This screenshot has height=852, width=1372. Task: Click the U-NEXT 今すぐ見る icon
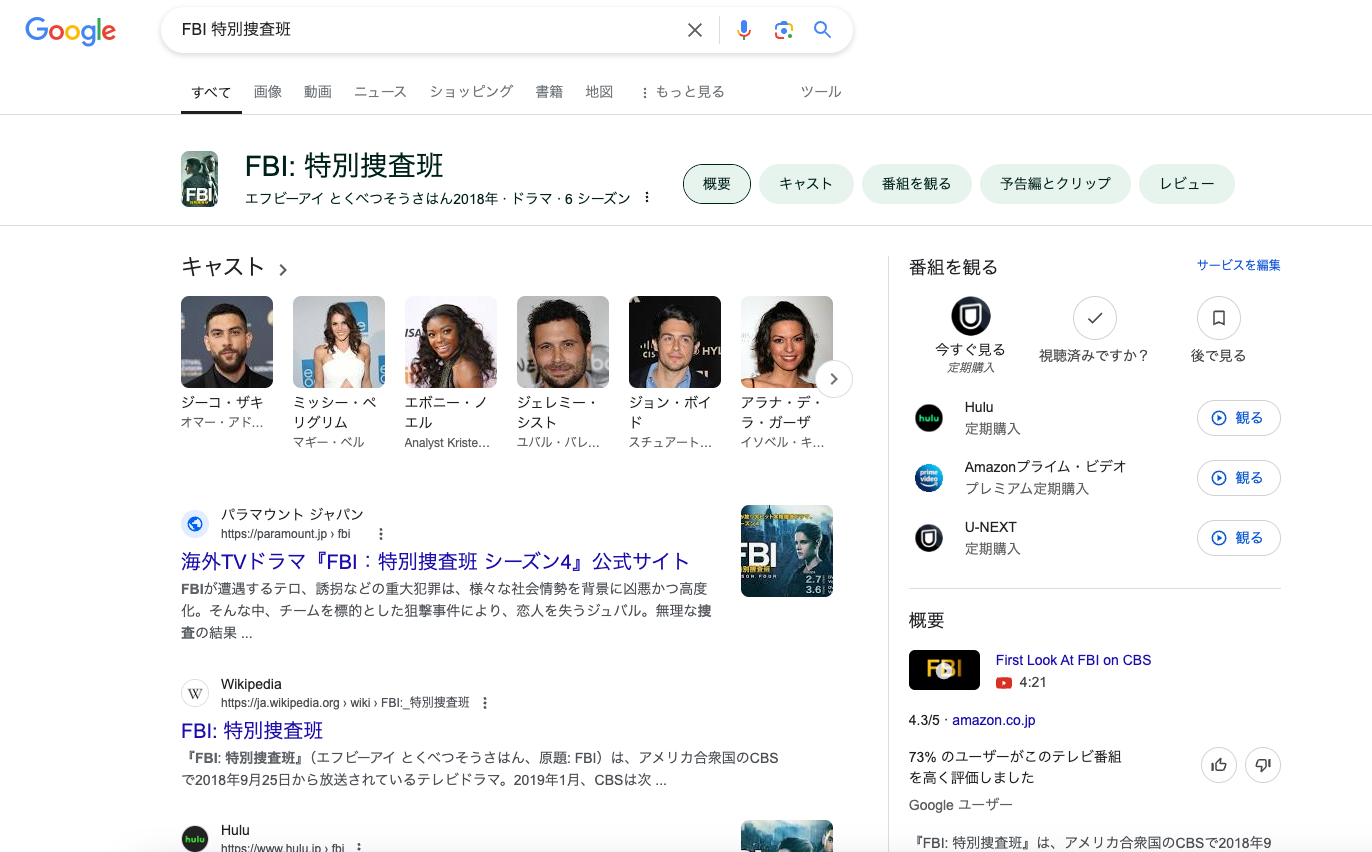[x=970, y=317]
